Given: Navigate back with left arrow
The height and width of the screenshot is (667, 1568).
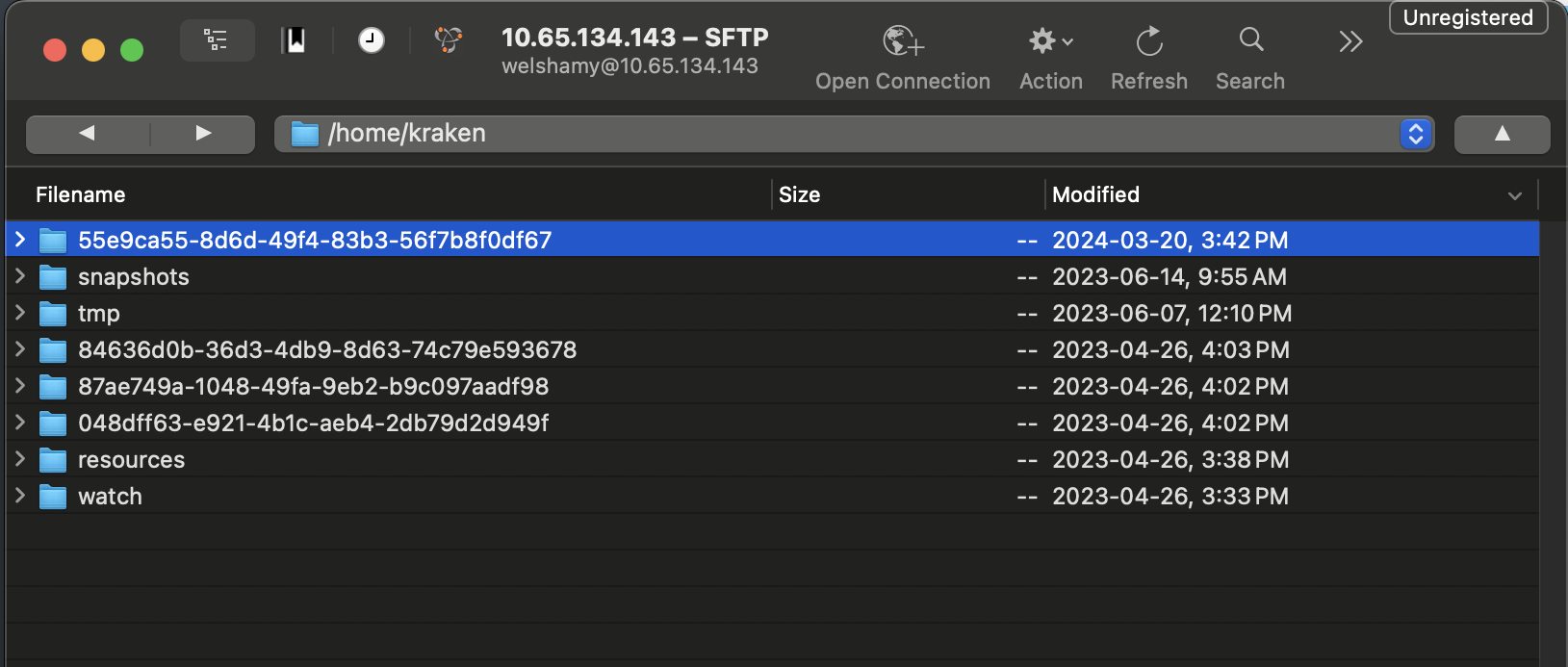Looking at the screenshot, I should tap(88, 134).
